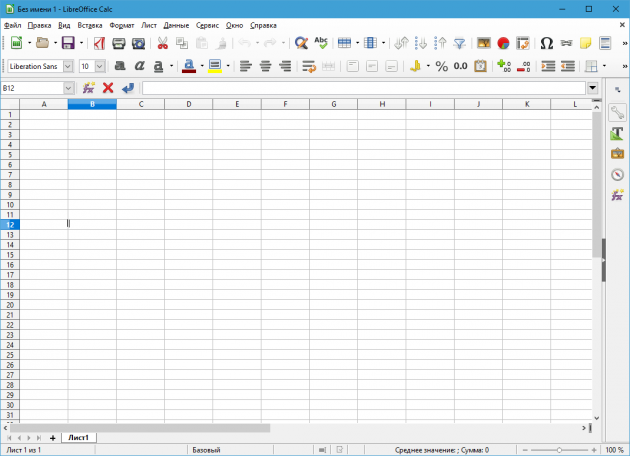Remove a decimal place
The width and height of the screenshot is (630, 456).
pyautogui.click(x=524, y=66)
